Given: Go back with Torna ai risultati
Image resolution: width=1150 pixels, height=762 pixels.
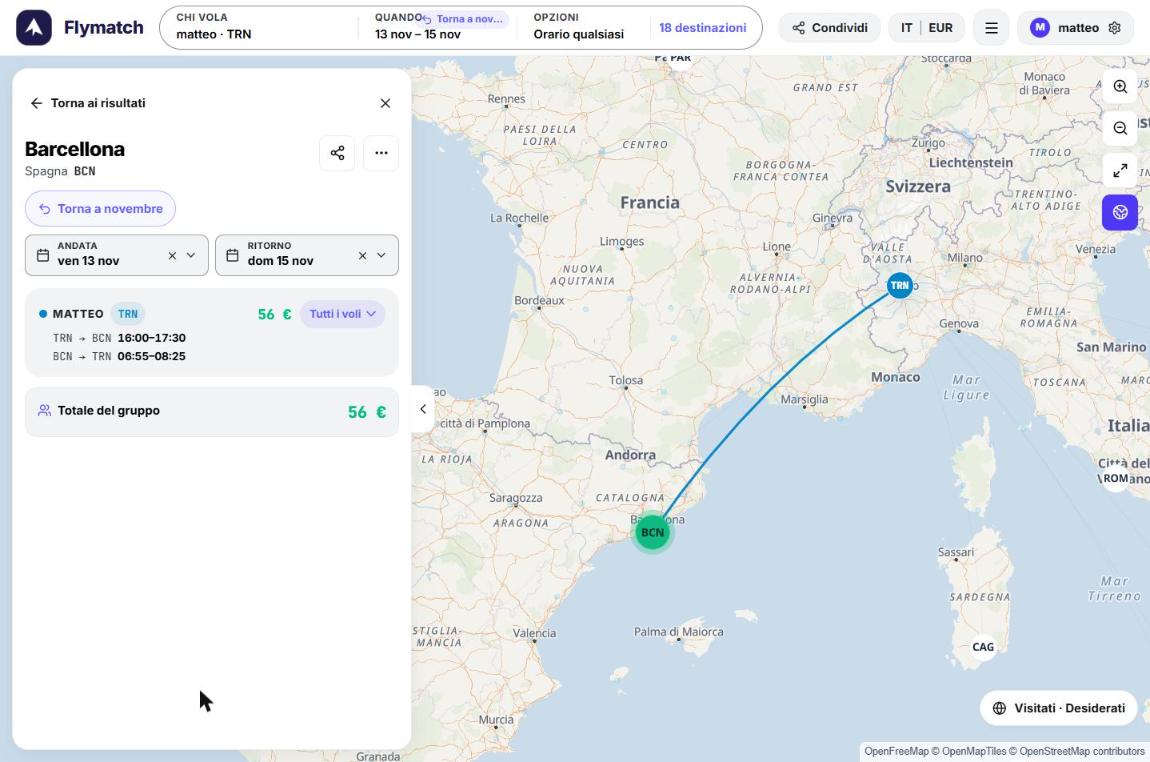Looking at the screenshot, I should coord(87,103).
